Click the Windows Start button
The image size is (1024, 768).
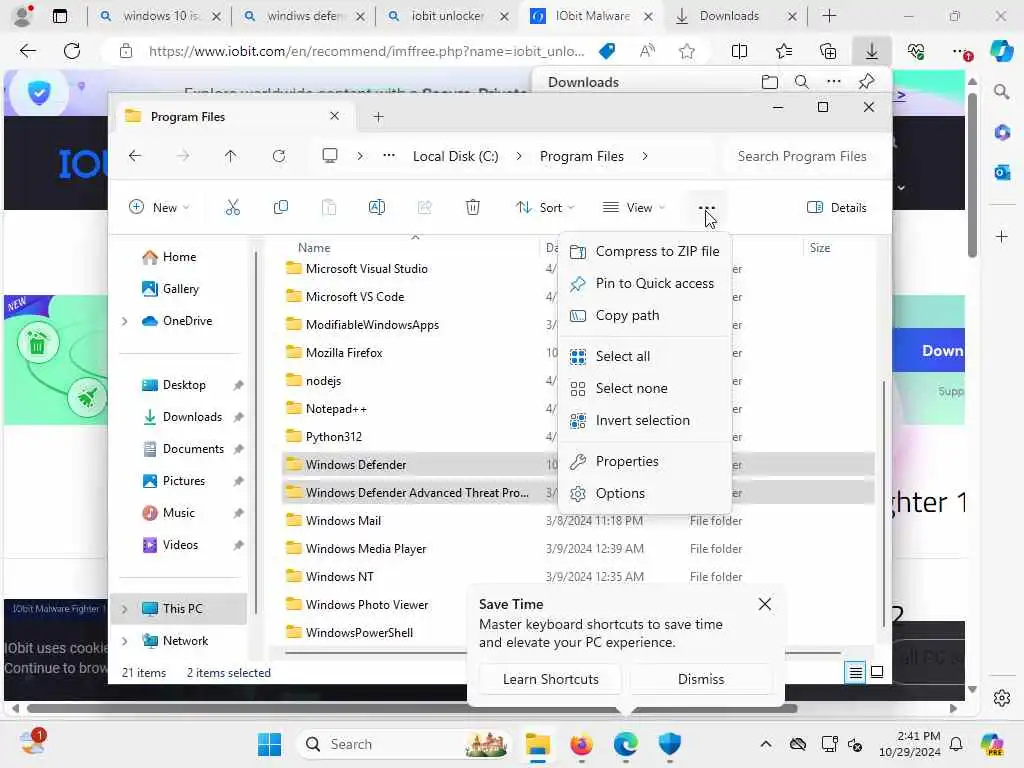269,744
